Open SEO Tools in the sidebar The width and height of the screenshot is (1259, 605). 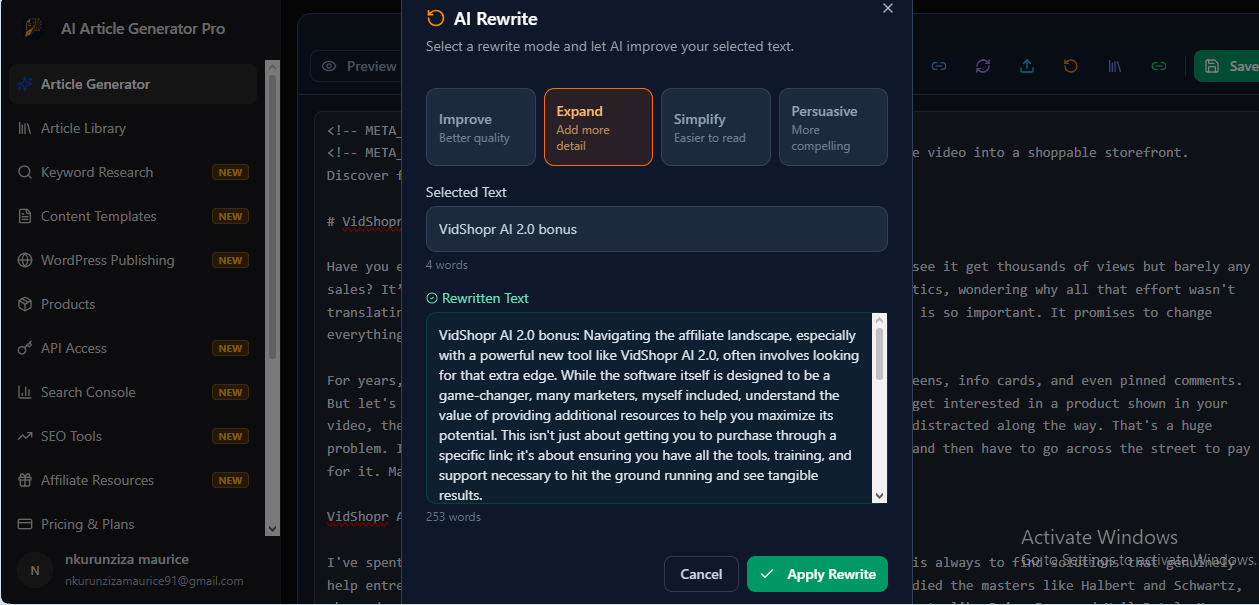(x=133, y=436)
